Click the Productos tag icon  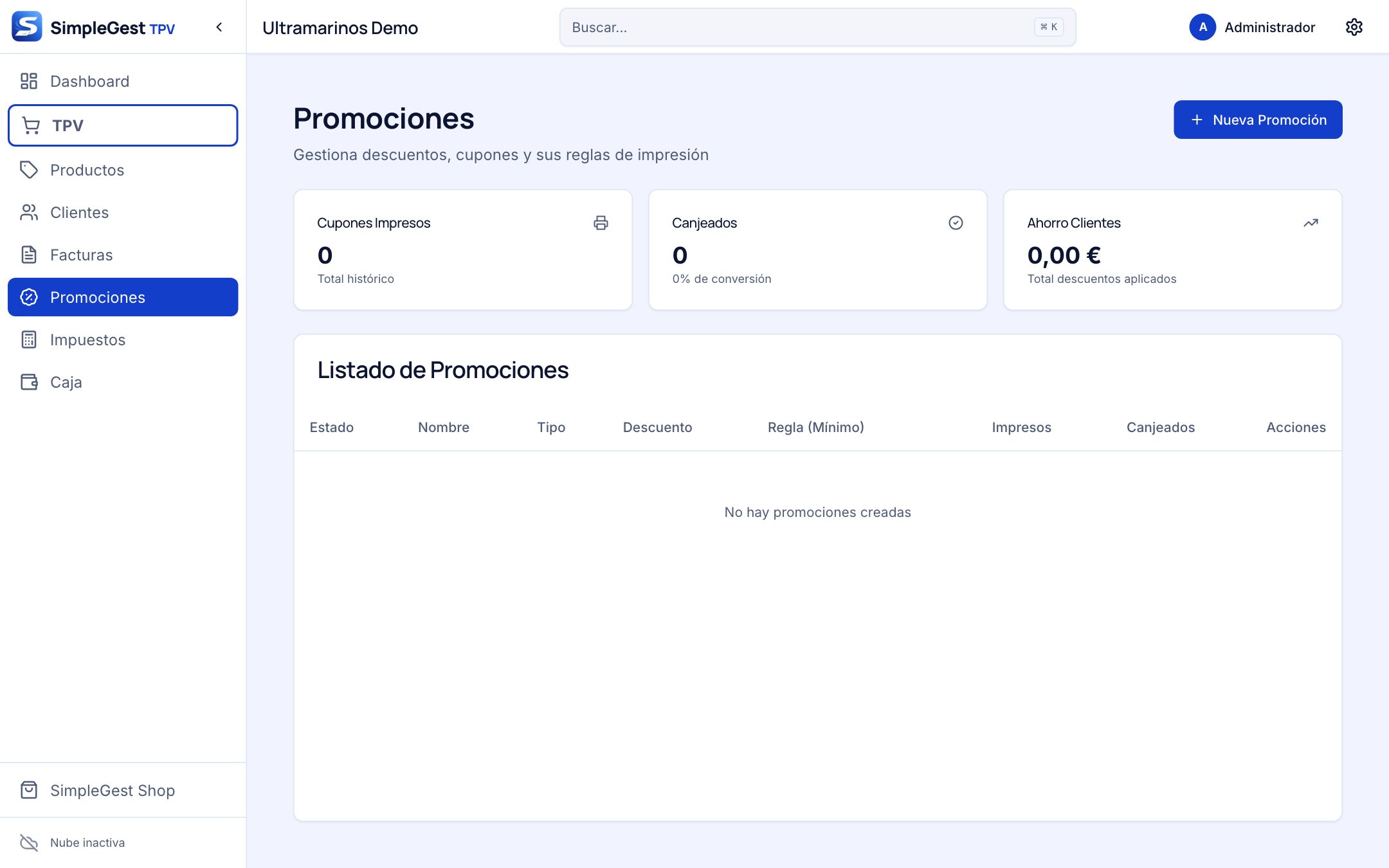[x=29, y=170]
